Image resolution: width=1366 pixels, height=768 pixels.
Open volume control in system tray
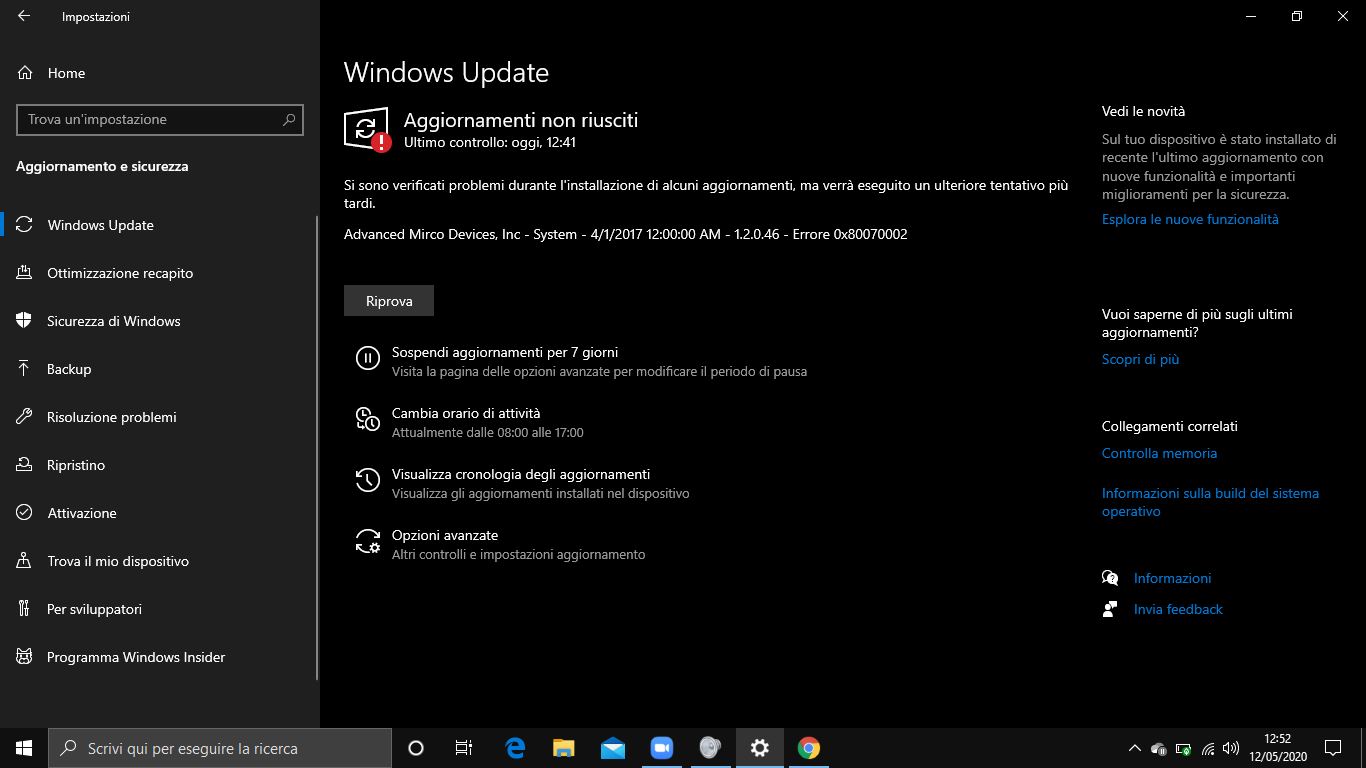(x=1231, y=748)
